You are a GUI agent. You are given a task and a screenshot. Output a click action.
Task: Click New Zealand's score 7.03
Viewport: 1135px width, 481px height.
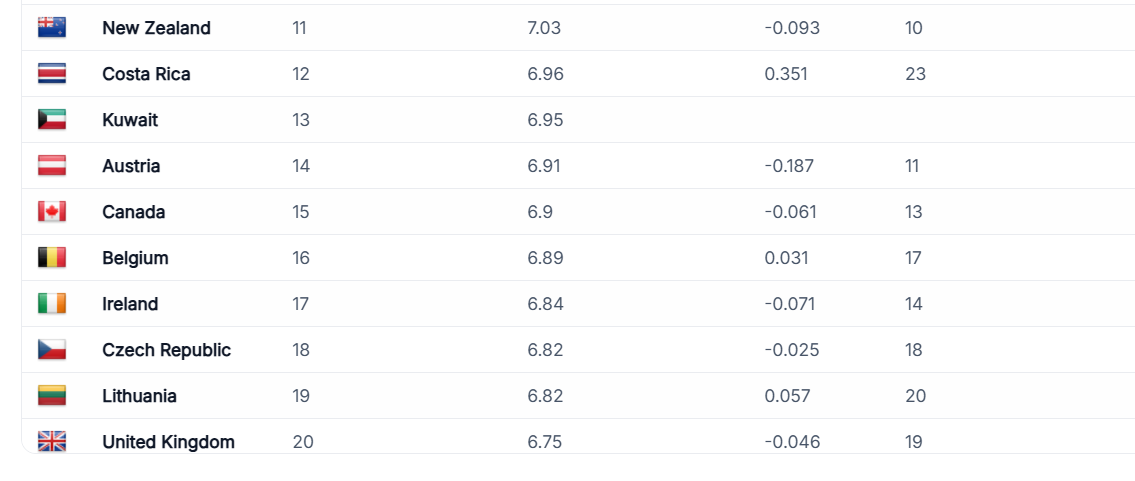[x=544, y=28]
